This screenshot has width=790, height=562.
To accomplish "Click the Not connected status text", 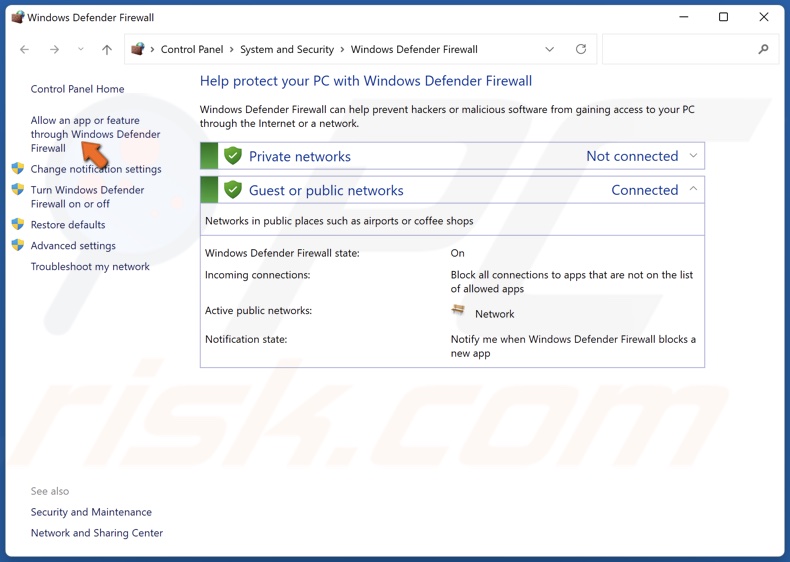I will [632, 156].
